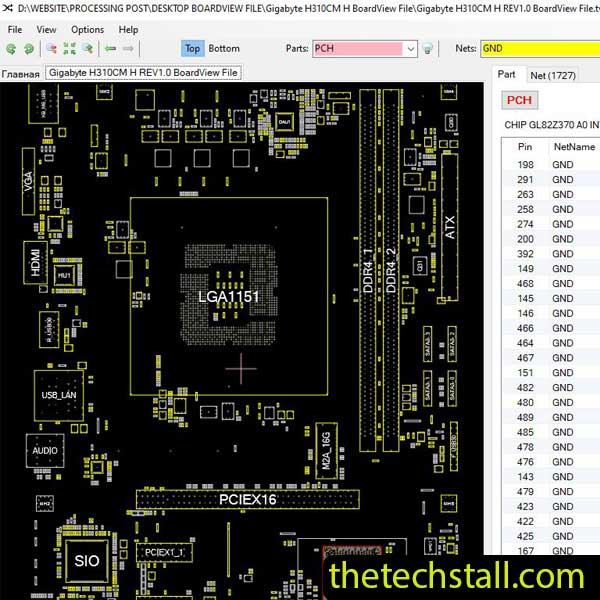
Task: Click the forward arrow icon in toolbar
Action: [x=129, y=48]
